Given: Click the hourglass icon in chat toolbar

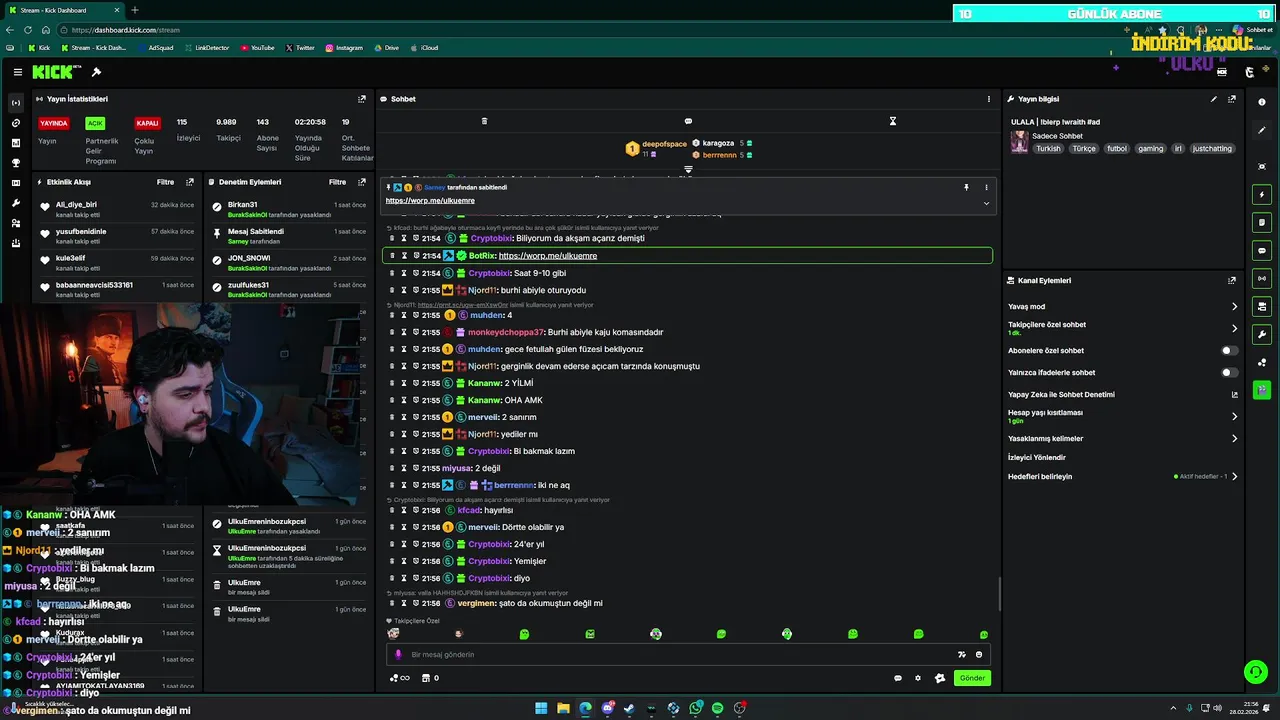Looking at the screenshot, I should coord(893,121).
